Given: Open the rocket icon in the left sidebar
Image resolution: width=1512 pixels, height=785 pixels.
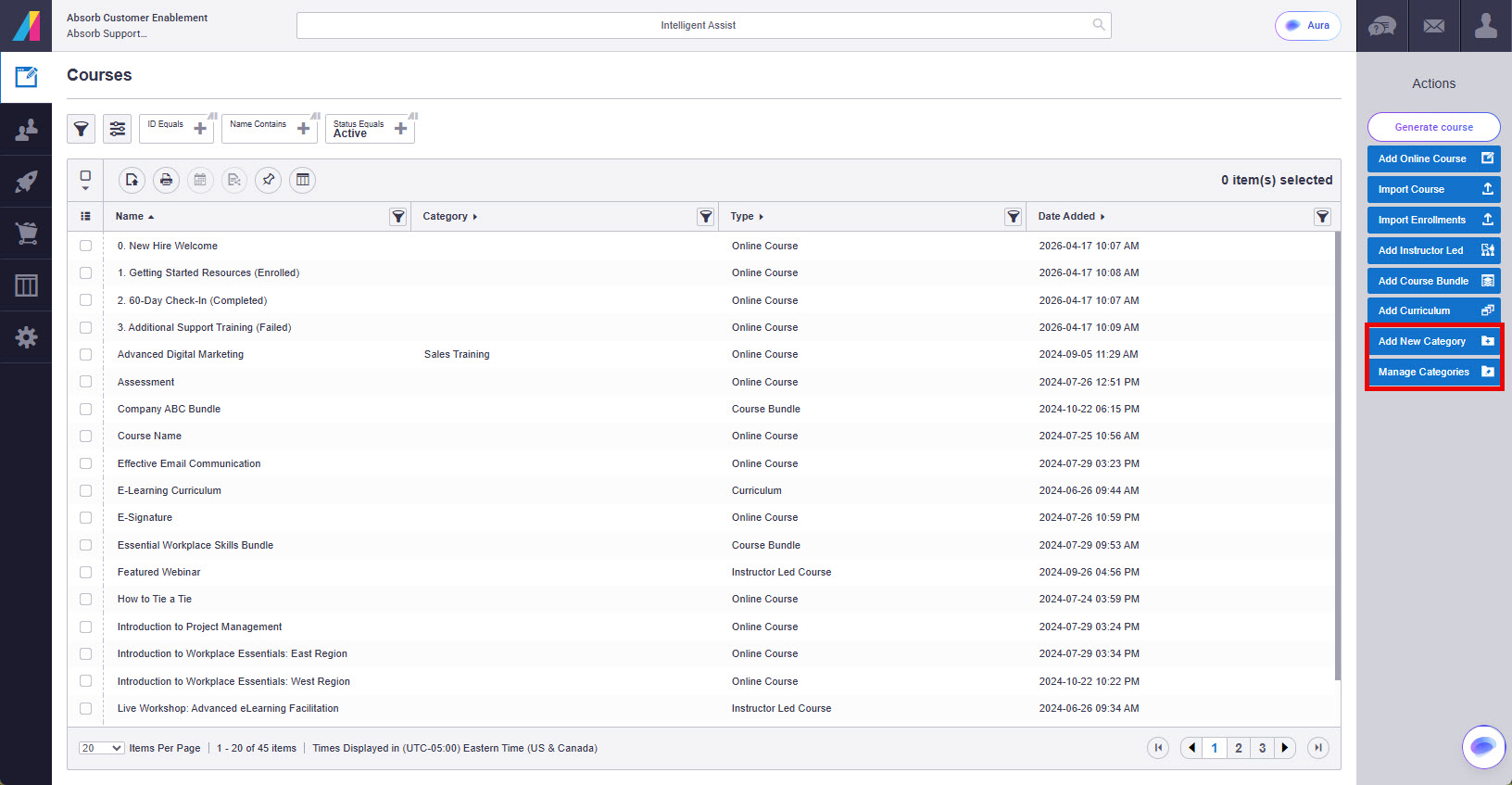Looking at the screenshot, I should pos(26,181).
